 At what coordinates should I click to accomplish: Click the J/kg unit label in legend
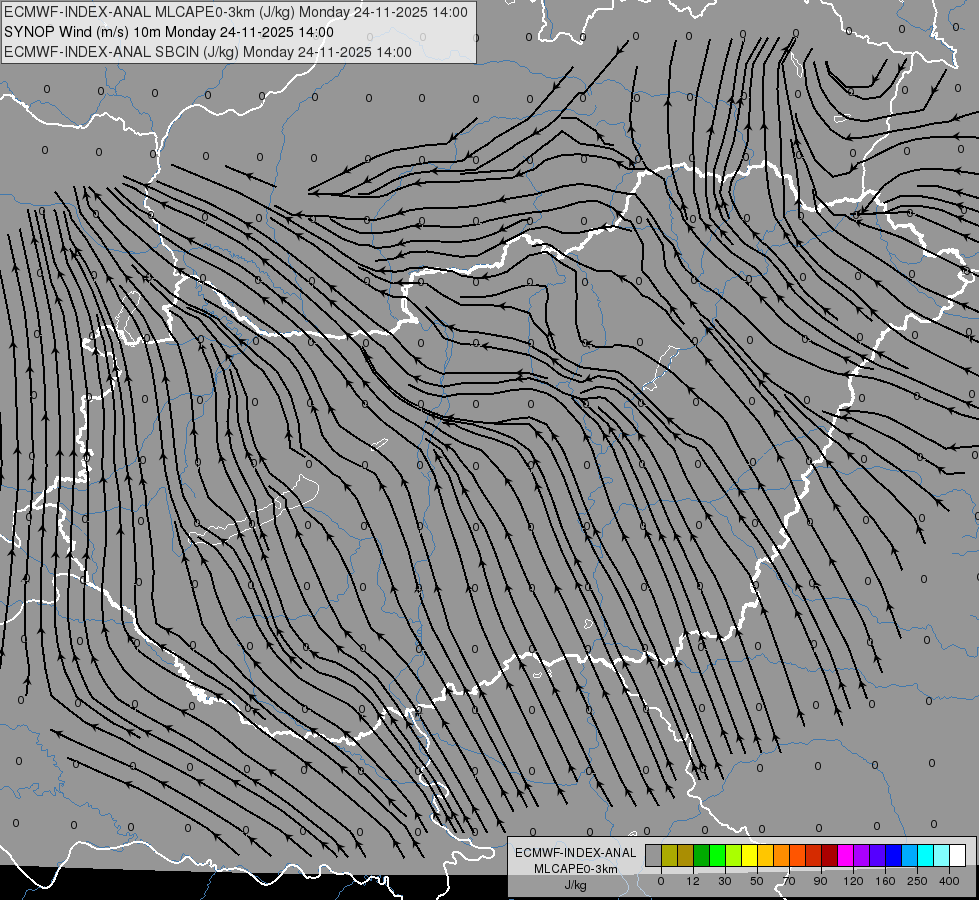pyautogui.click(x=576, y=885)
